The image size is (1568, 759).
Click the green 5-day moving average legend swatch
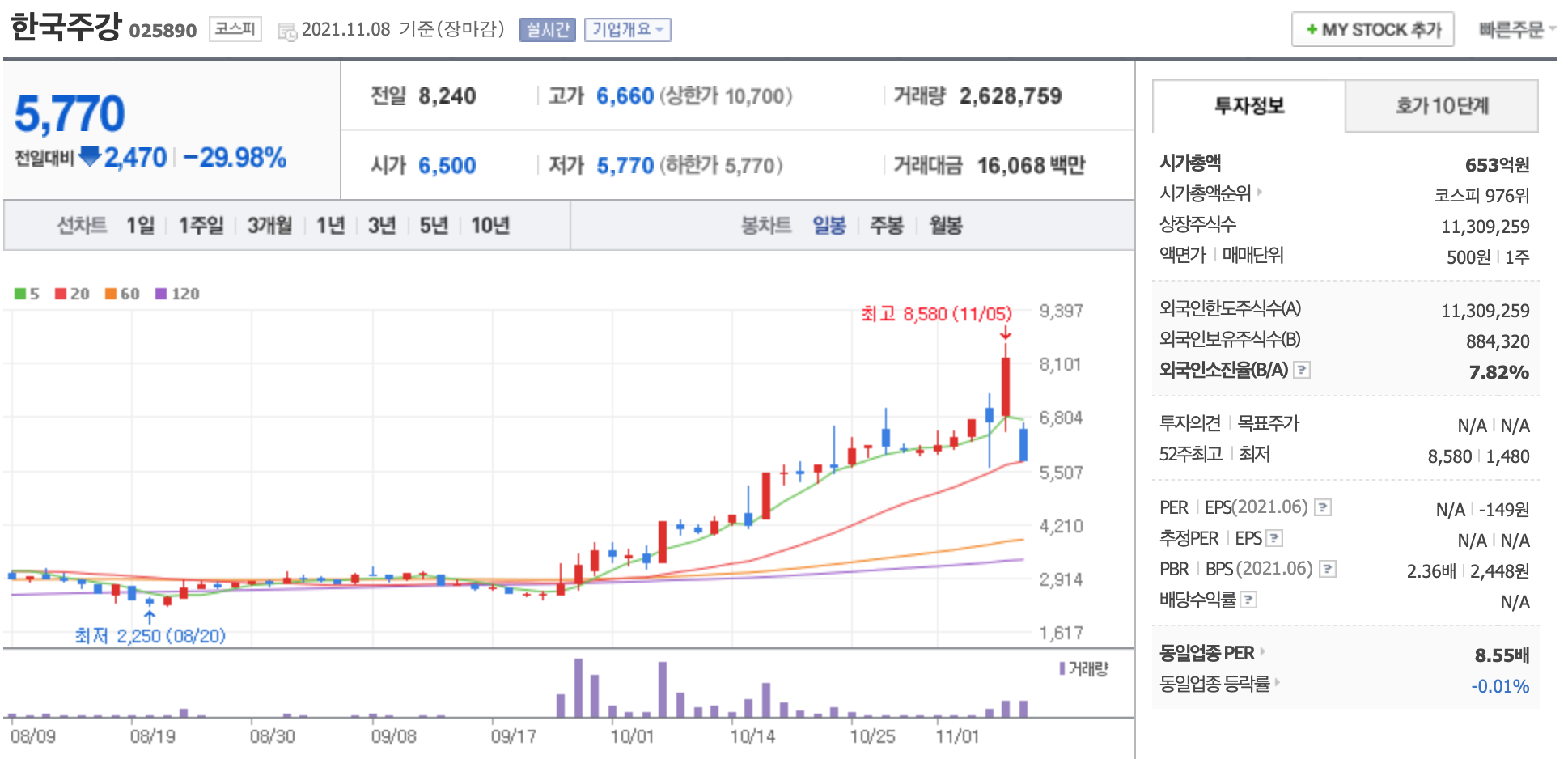(x=20, y=294)
